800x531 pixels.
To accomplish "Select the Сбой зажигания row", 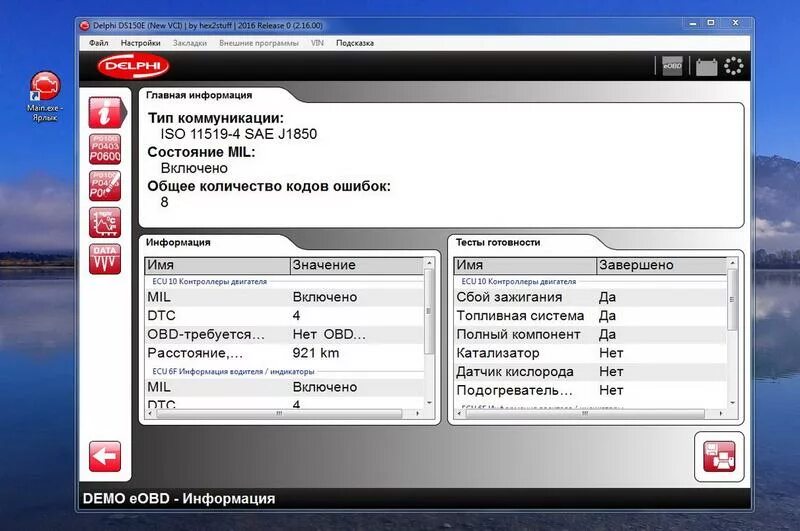I will pyautogui.click(x=590, y=297).
